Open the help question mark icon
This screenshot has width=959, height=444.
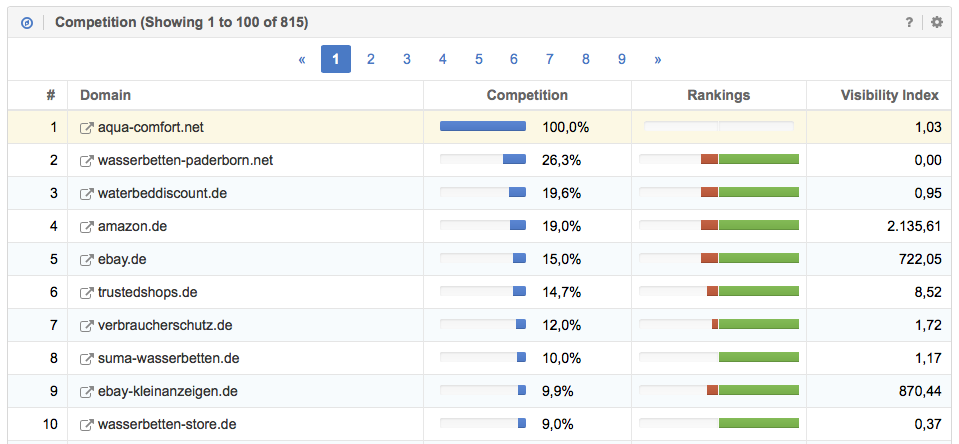(909, 22)
